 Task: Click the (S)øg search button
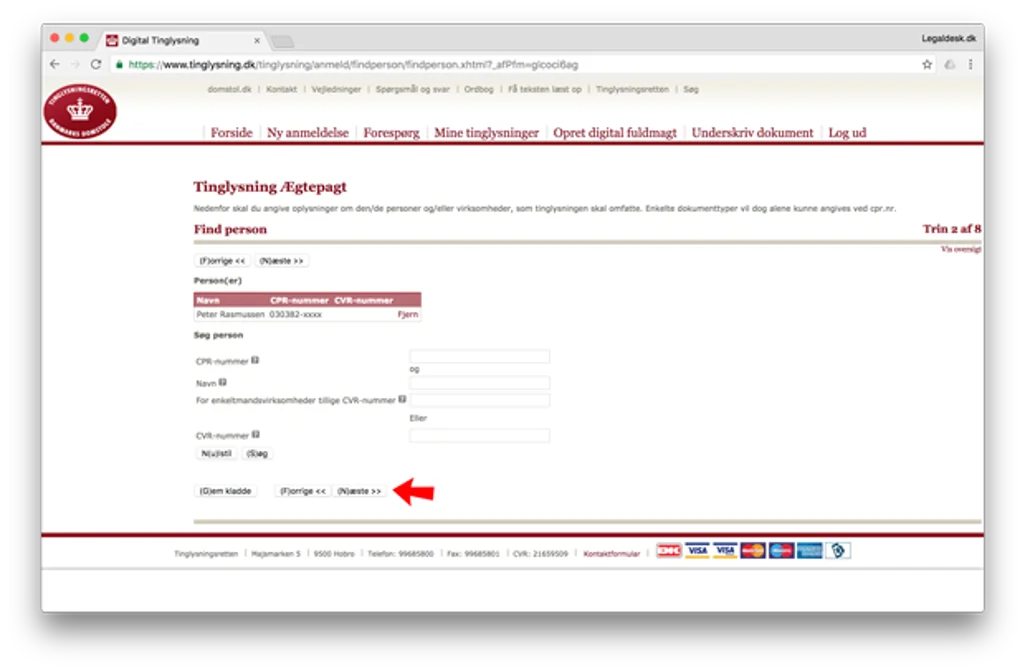point(257,453)
